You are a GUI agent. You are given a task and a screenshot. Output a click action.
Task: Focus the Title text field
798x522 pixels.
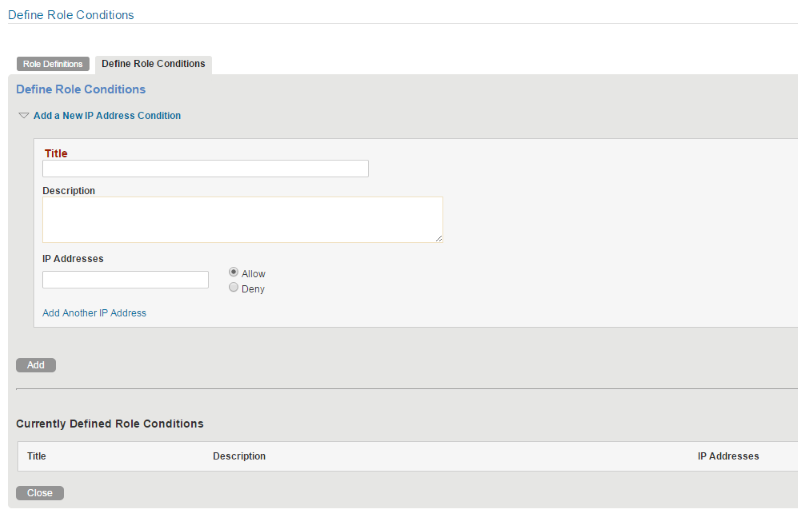pos(205,169)
